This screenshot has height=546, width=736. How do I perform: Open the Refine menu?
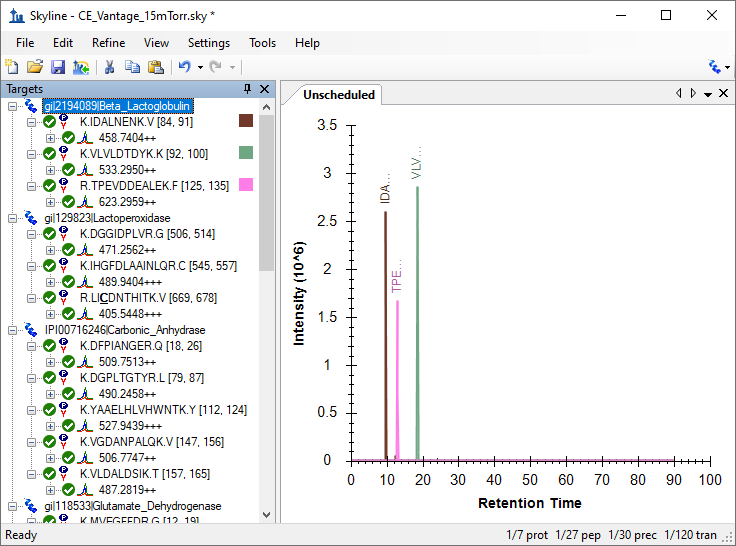point(108,43)
